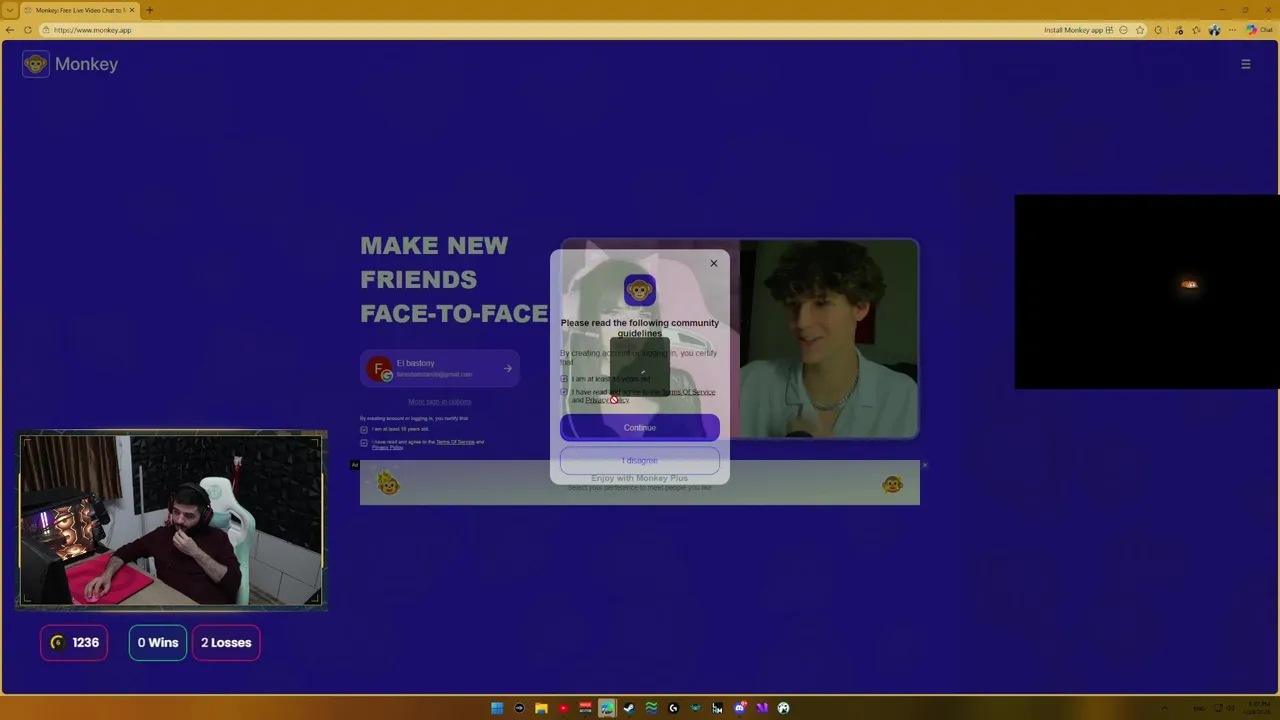Image resolution: width=1280 pixels, height=720 pixels.
Task: Add page to favorites with star icon
Action: (x=1140, y=30)
